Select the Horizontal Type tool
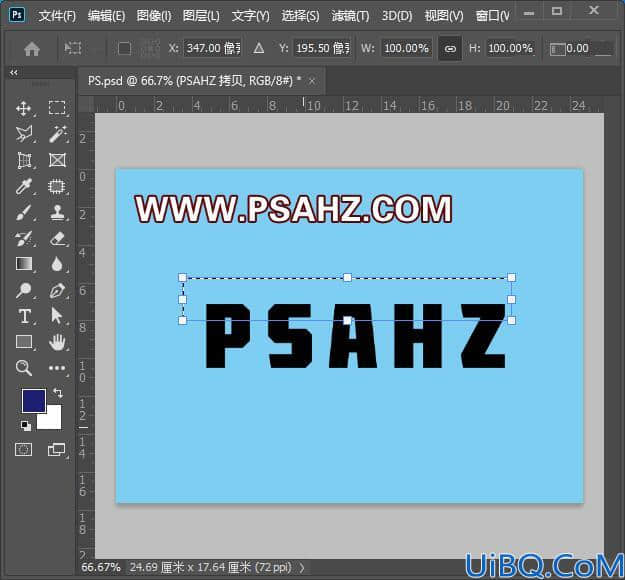The width and height of the screenshot is (625, 580). (x=24, y=316)
